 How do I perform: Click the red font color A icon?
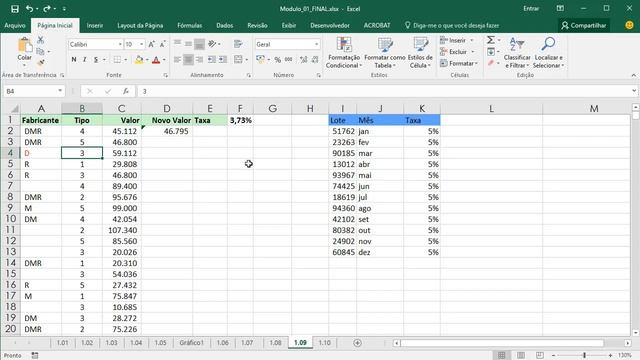(x=156, y=60)
